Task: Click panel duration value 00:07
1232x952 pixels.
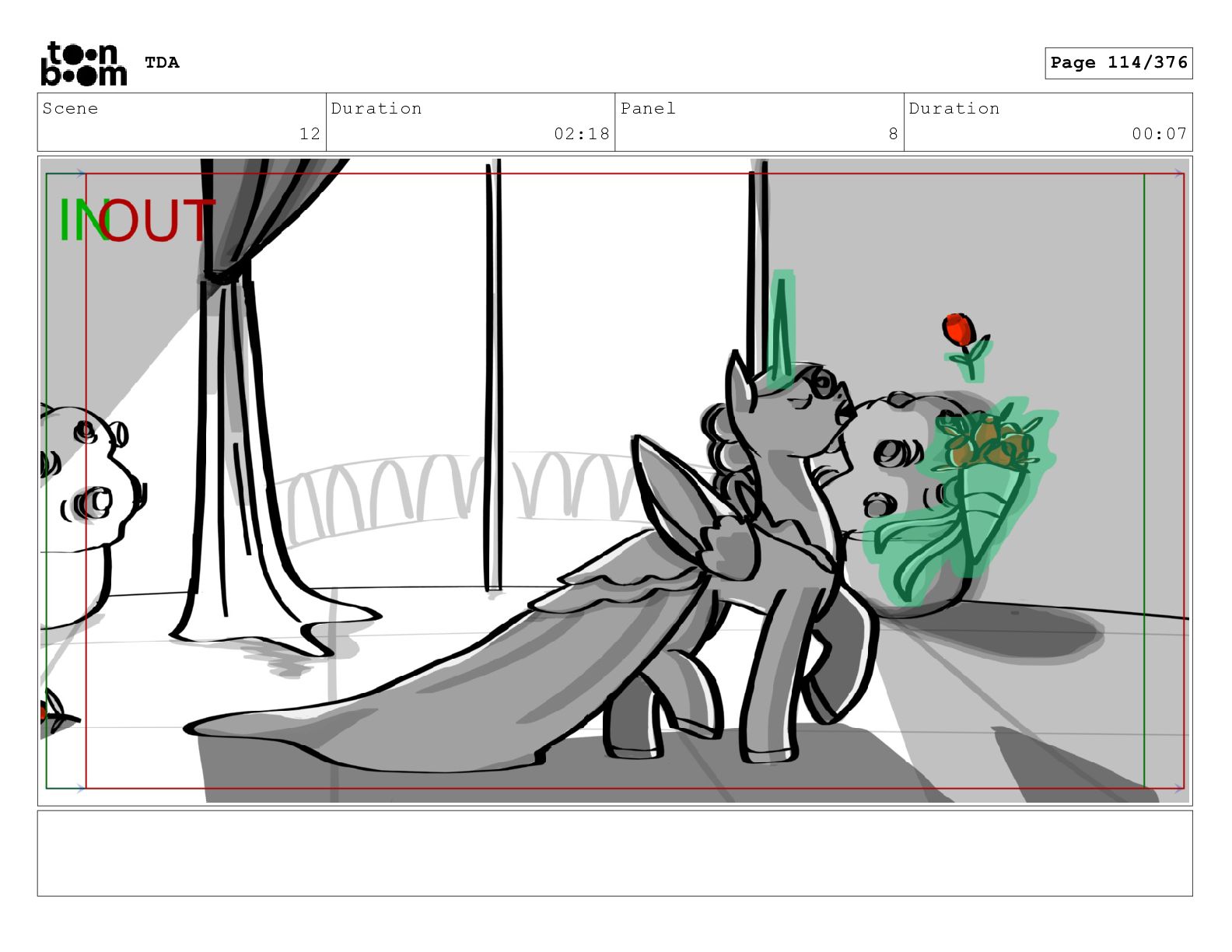Action: point(1160,134)
